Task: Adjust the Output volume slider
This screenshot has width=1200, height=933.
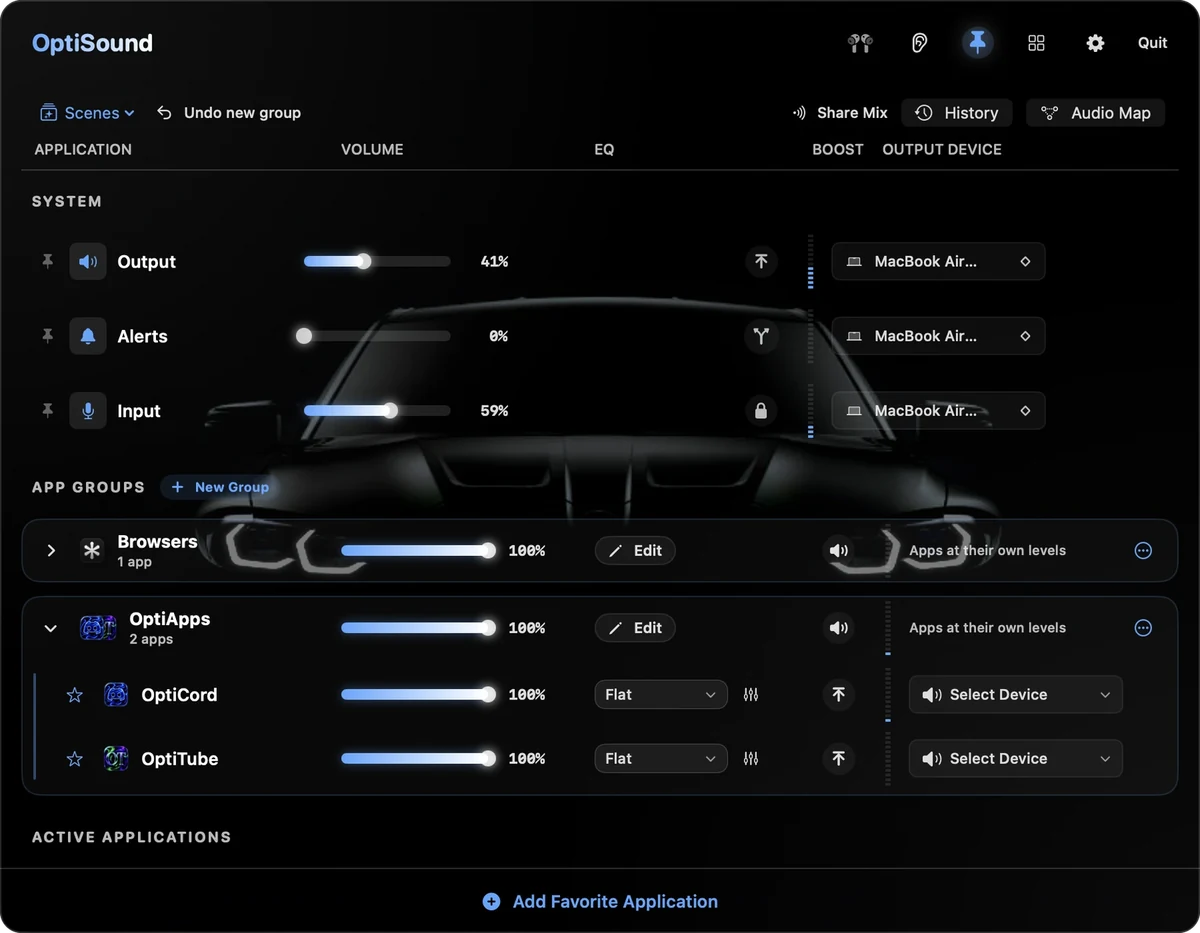Action: coord(377,261)
